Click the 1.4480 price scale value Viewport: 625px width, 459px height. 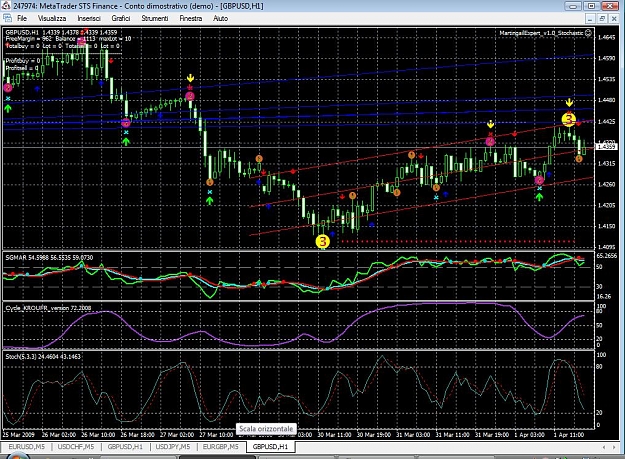coord(607,100)
